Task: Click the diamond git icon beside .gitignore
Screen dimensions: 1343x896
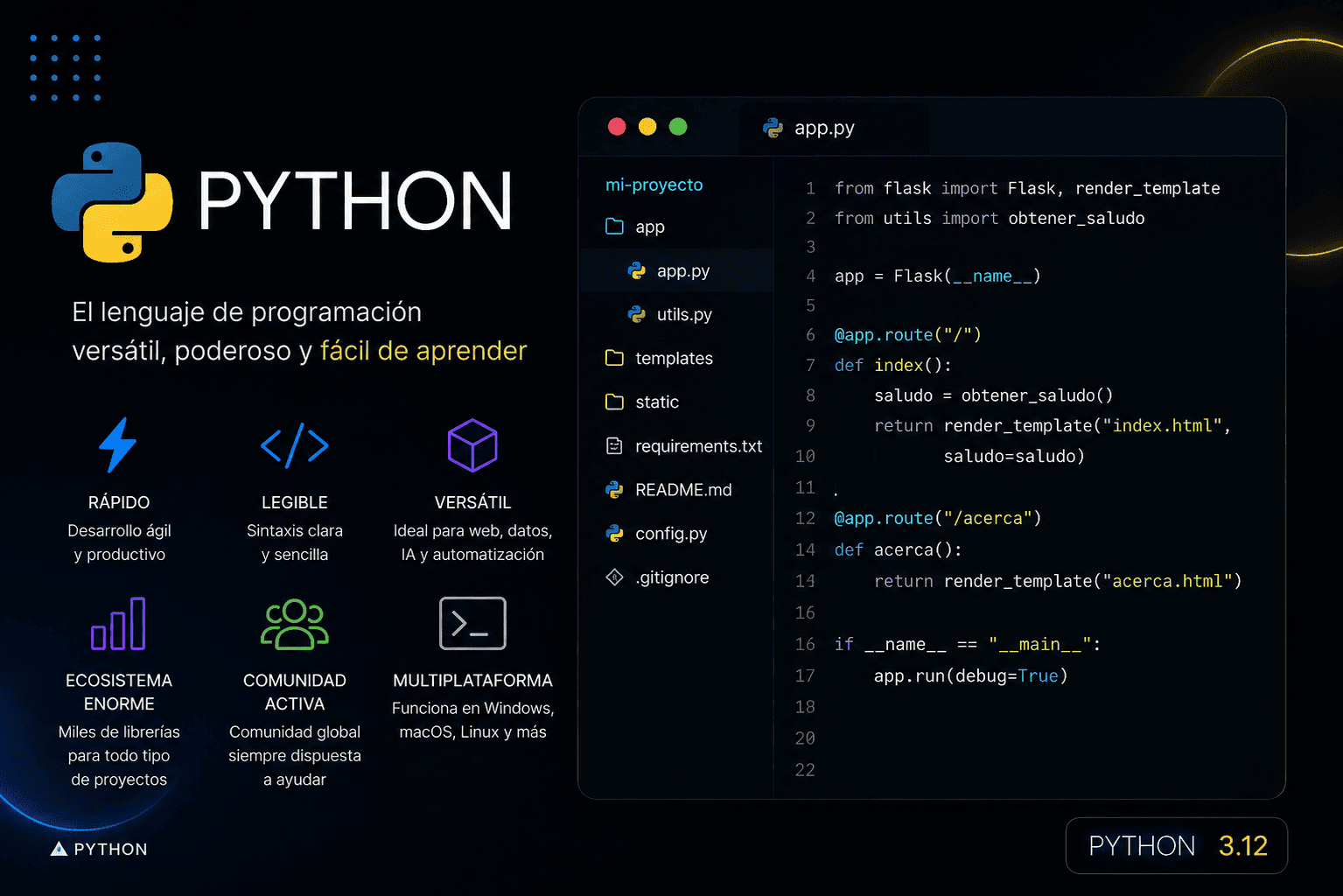Action: coord(615,577)
